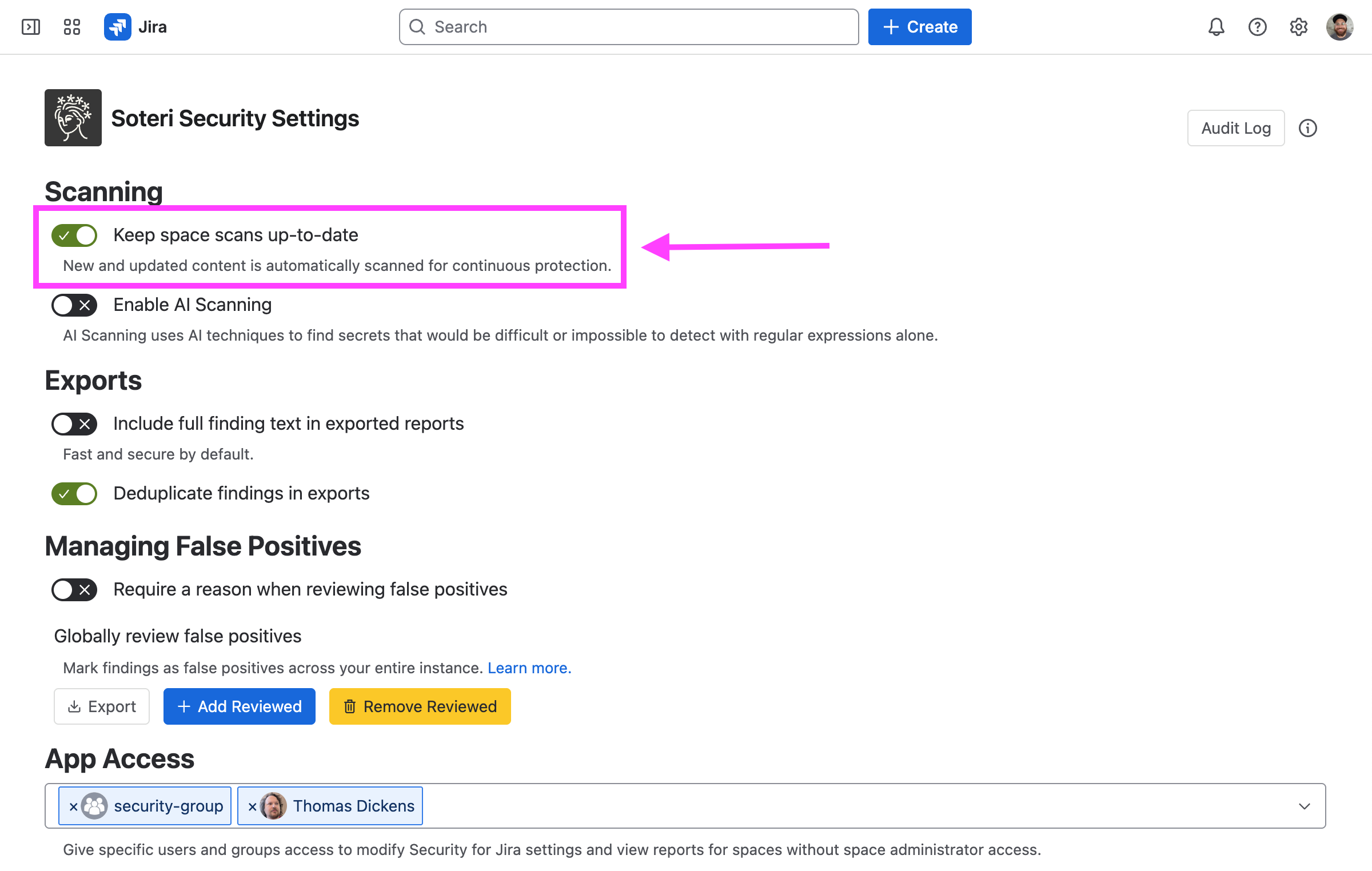Turn off Deduplicate findings in exports

(x=74, y=494)
